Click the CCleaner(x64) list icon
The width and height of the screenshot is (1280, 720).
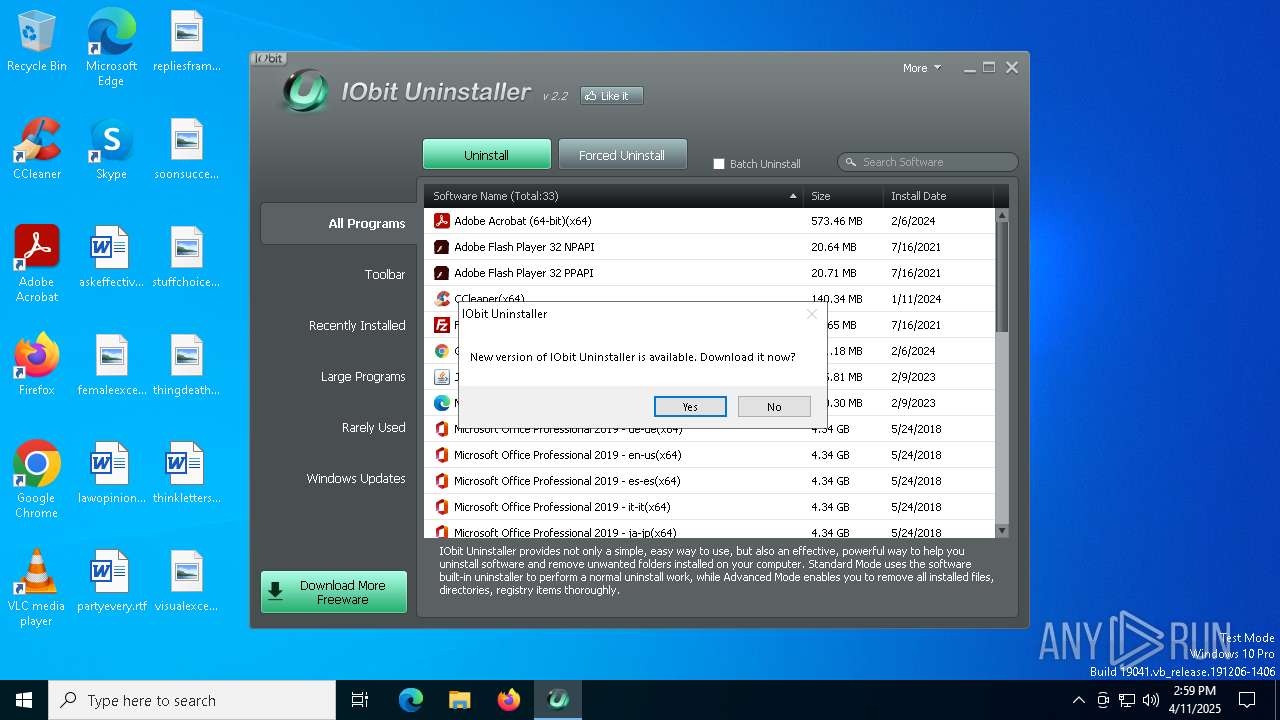[442, 298]
